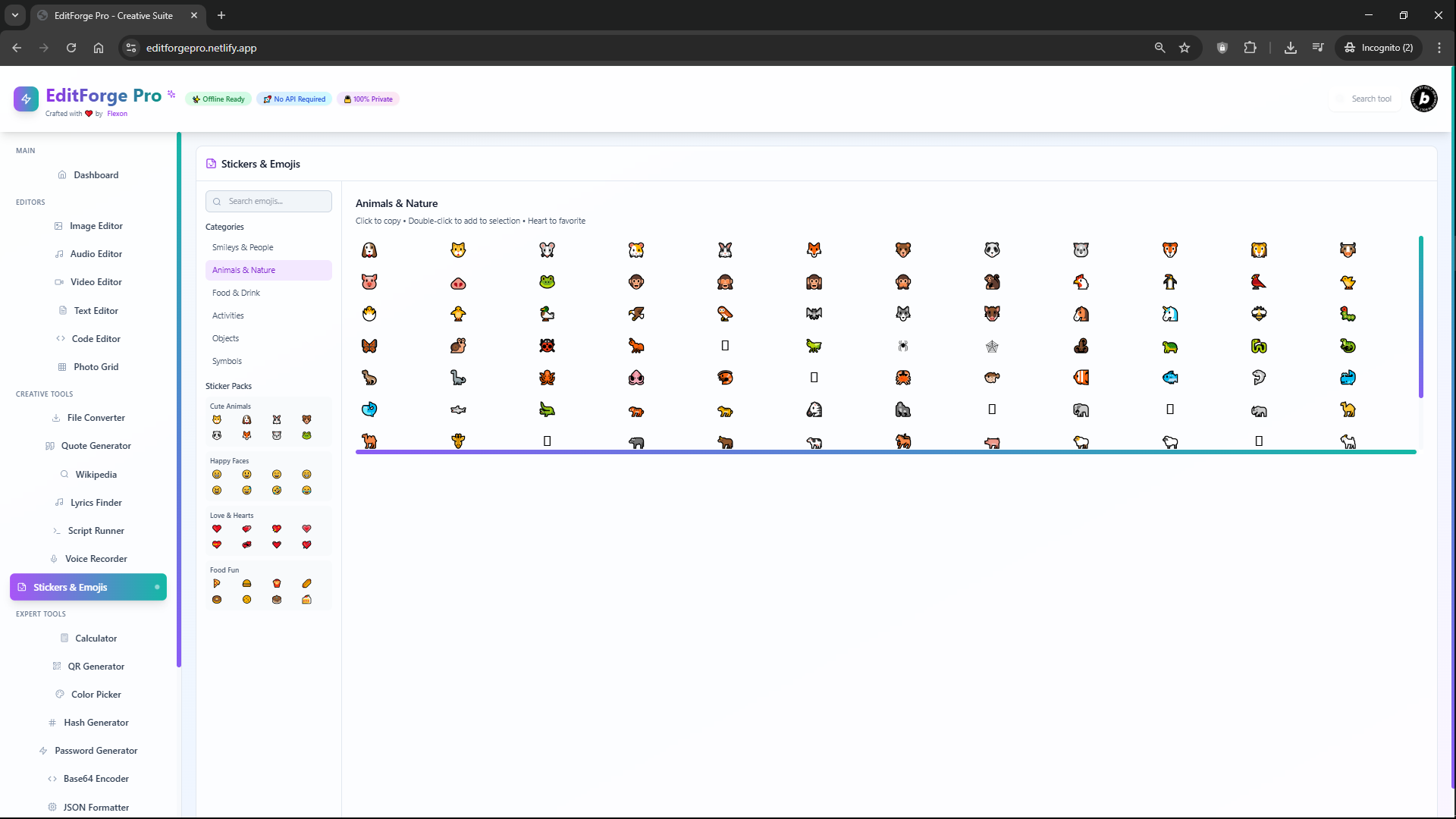Click the orange octopus emoji
The image size is (1456, 819).
[547, 378]
